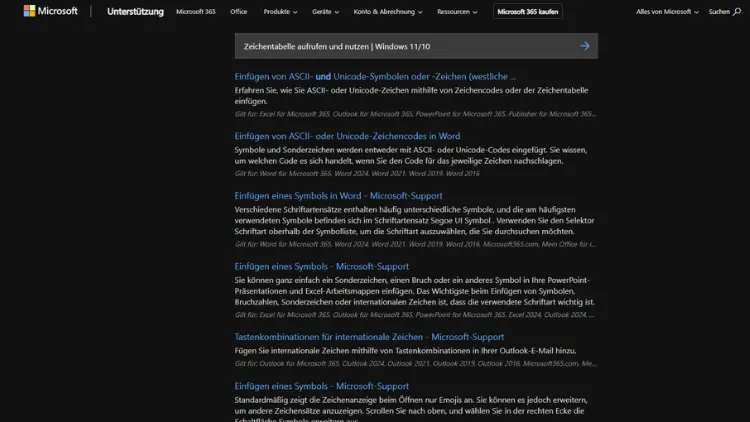The width and height of the screenshot is (750, 422).
Task: Expand Alles von Microsoft dropdown
Action: click(x=667, y=11)
